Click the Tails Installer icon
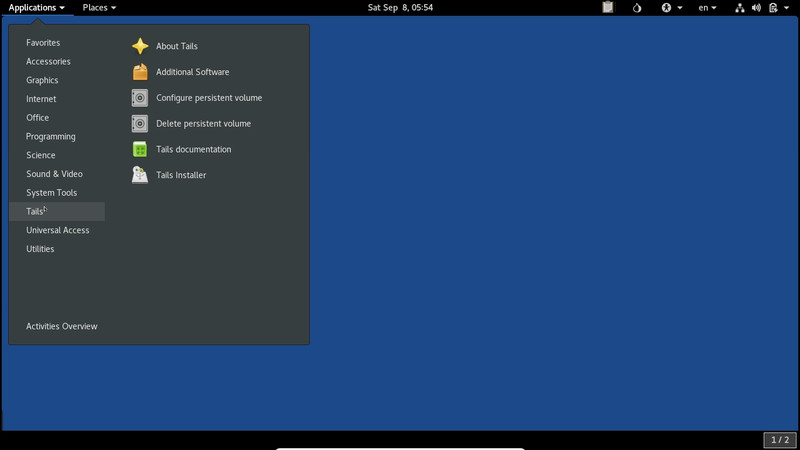The width and height of the screenshot is (800, 450). coord(140,175)
